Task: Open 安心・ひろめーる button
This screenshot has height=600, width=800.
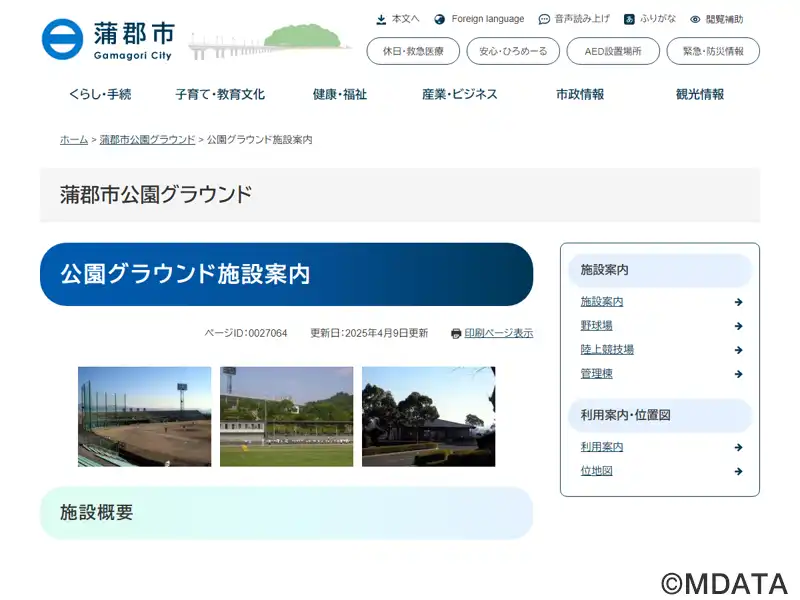Action: point(513,51)
